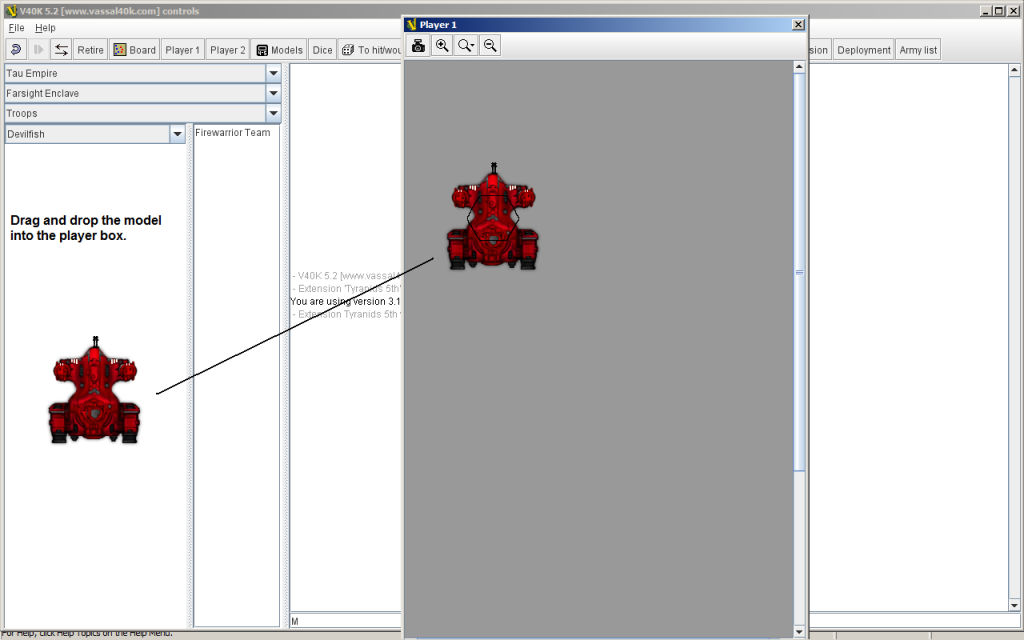Open the zoom level selector dropdown icon
Image resolution: width=1024 pixels, height=640 pixels.
(466, 46)
